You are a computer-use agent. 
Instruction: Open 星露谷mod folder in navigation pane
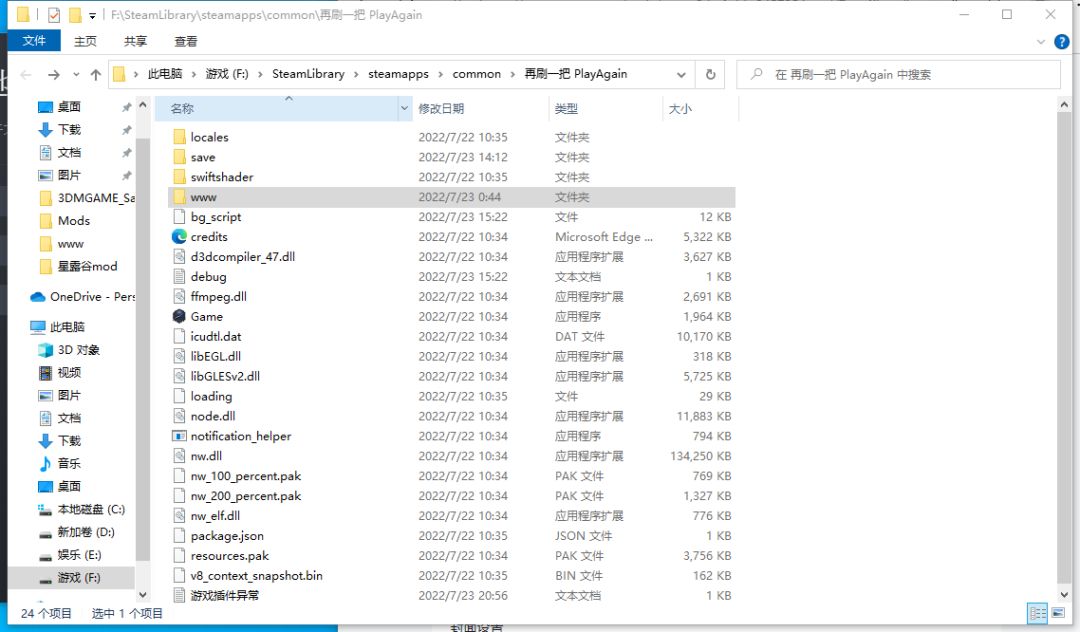click(x=79, y=266)
